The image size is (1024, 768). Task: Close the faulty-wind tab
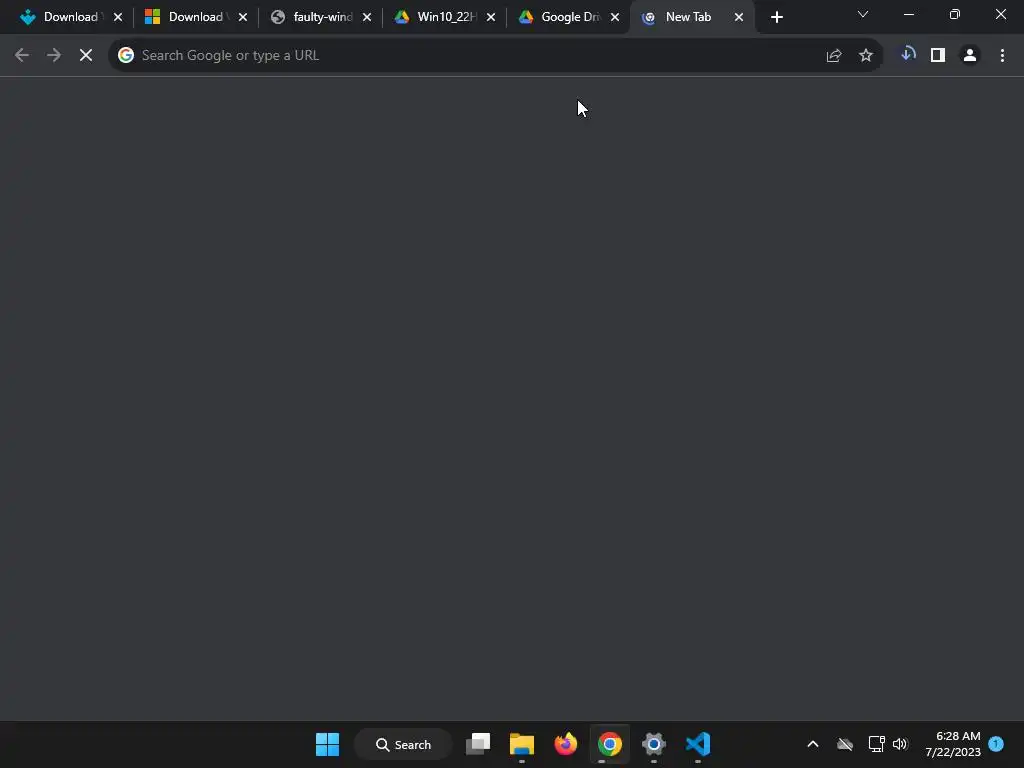tap(367, 18)
